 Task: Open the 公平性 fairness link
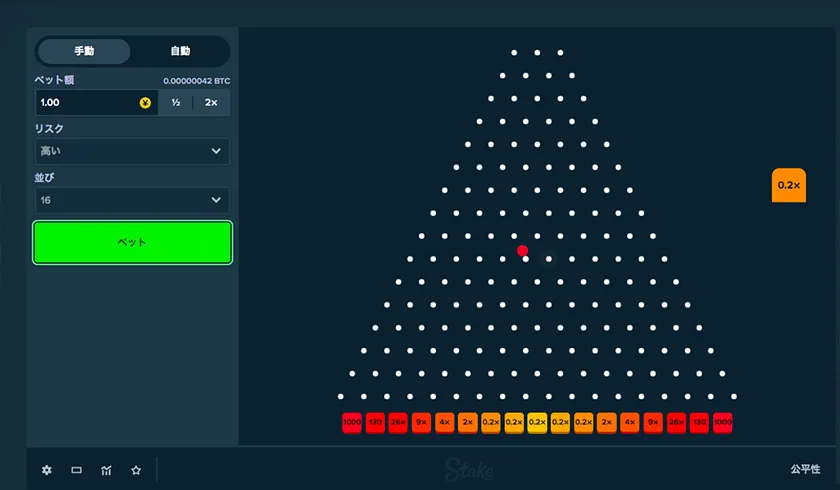tap(805, 469)
